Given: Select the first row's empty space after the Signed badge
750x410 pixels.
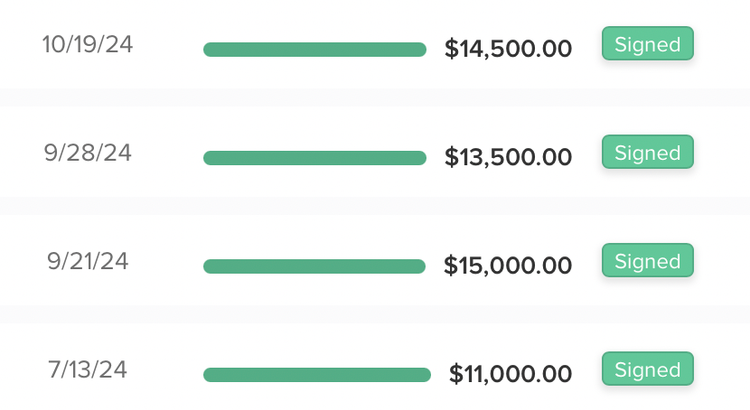Looking at the screenshot, I should pyautogui.click(x=722, y=45).
